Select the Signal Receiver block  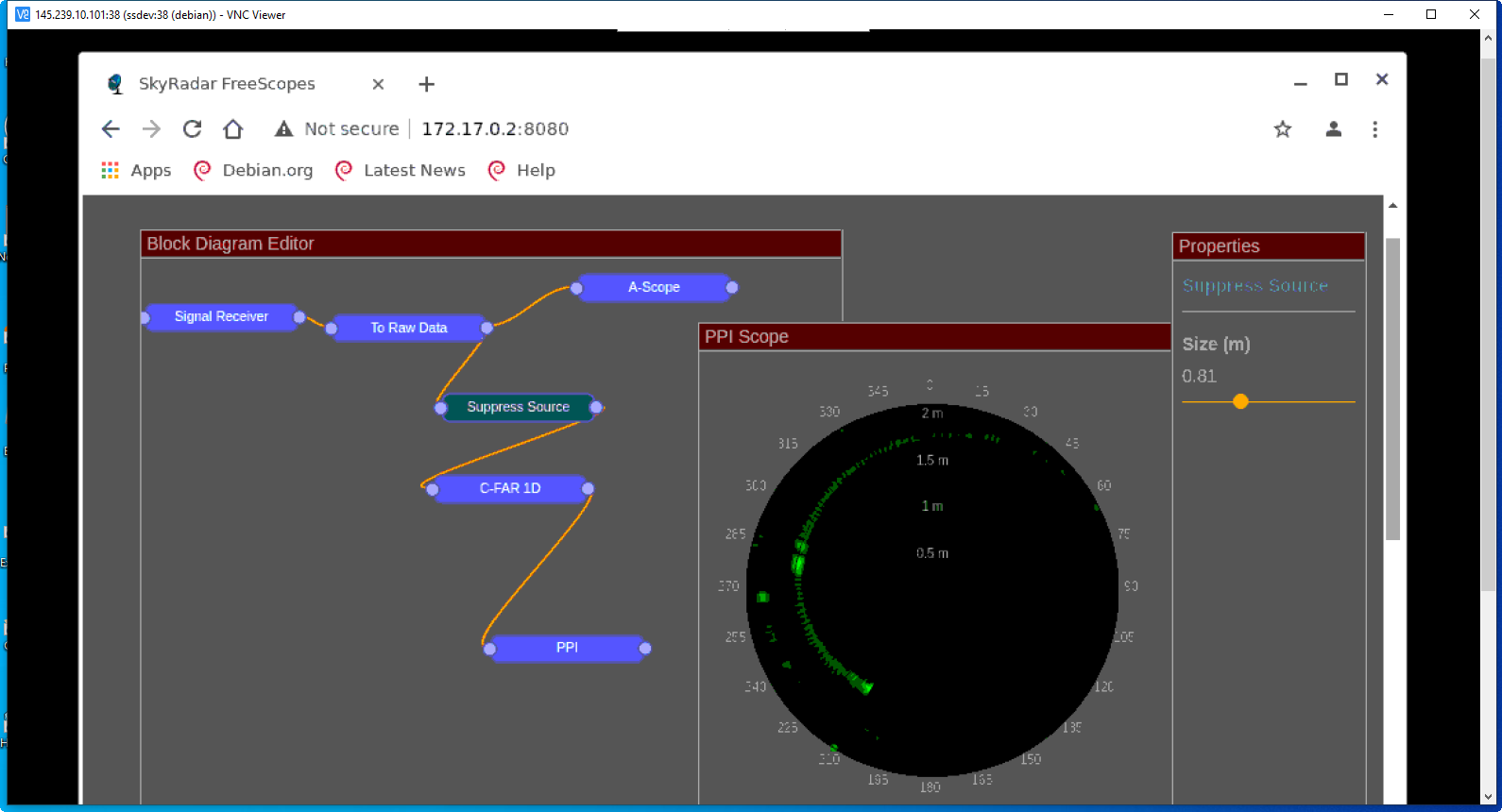pyautogui.click(x=221, y=317)
